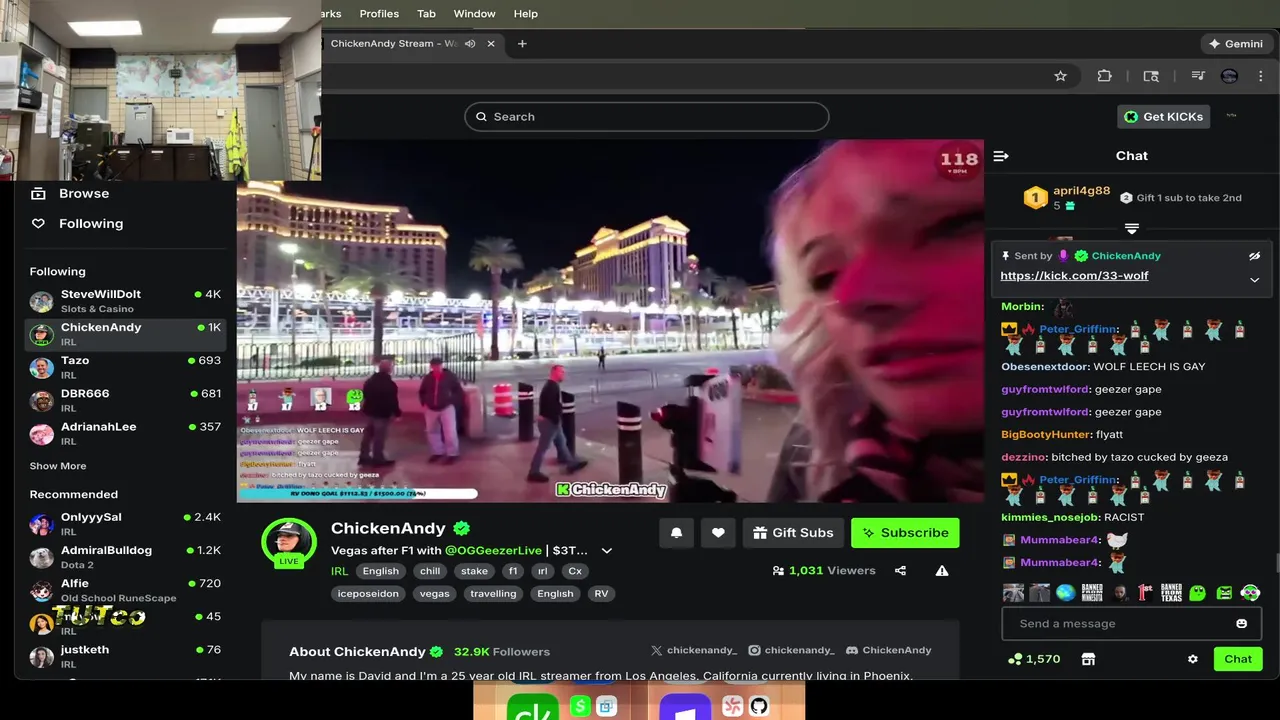This screenshot has height=720, width=1280.
Task: Open the Tab menu
Action: point(426,14)
